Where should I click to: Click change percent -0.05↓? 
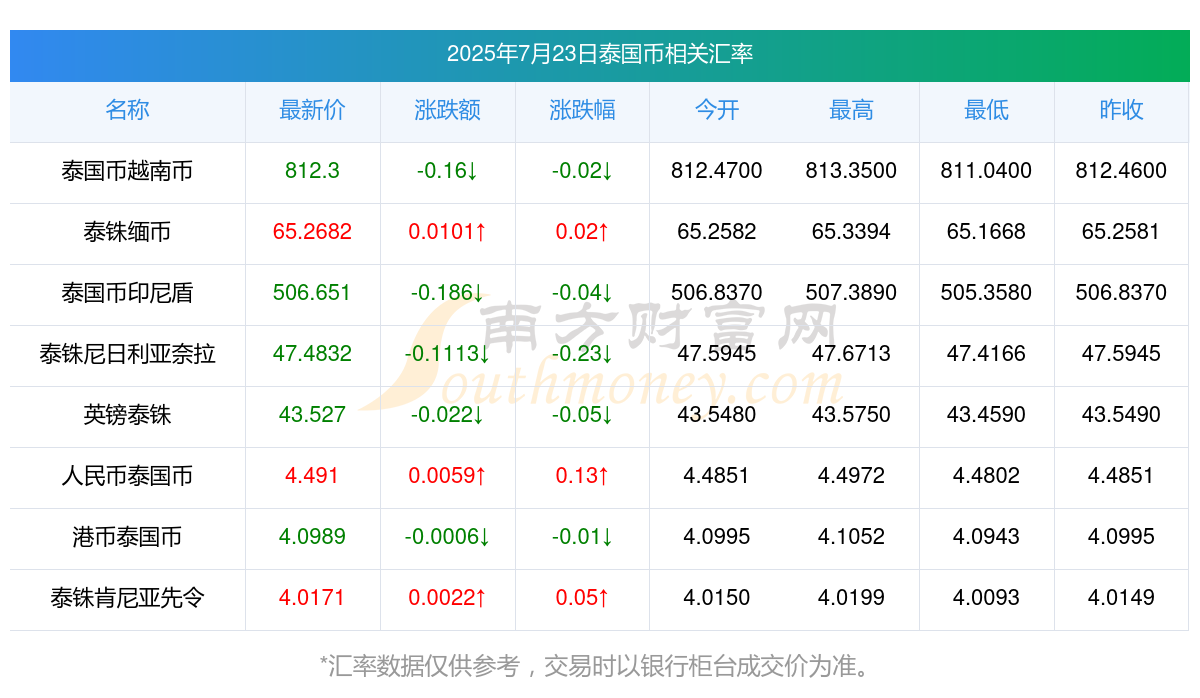[x=582, y=415]
